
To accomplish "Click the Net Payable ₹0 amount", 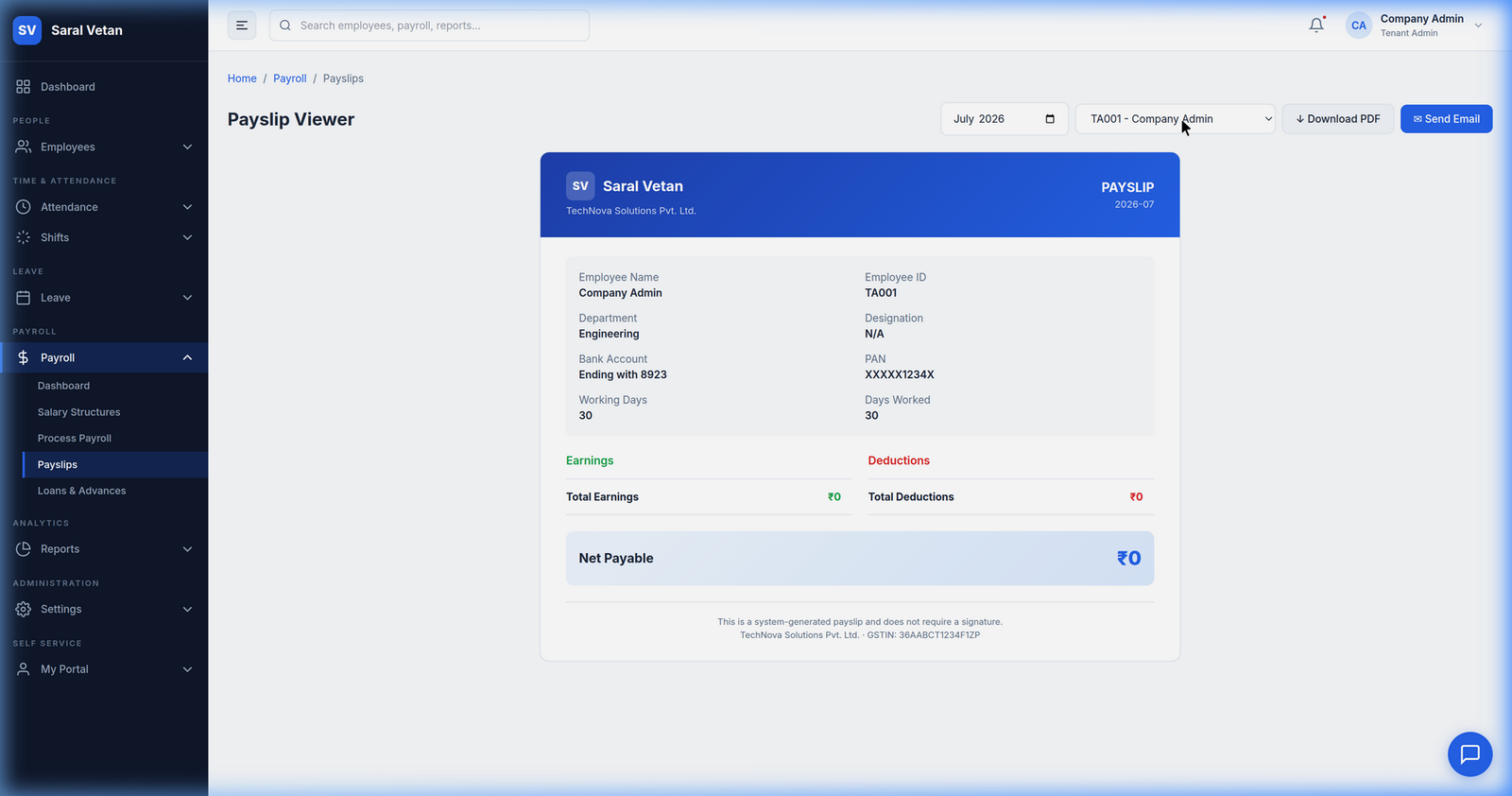I will click(1129, 559).
